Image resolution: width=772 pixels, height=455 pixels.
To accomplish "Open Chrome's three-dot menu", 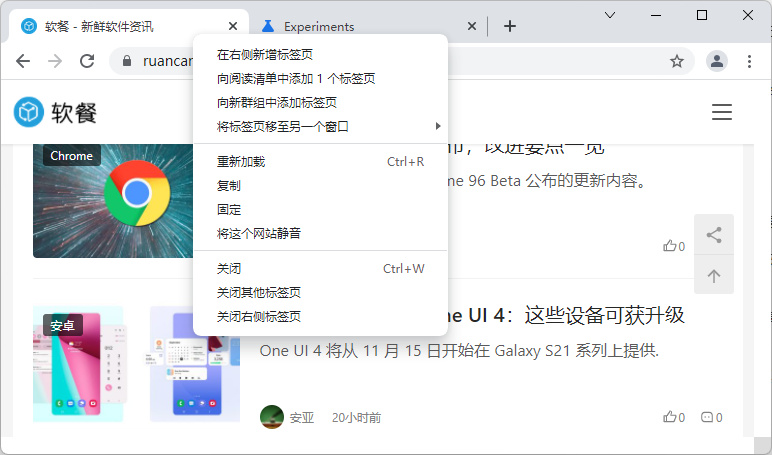I will click(x=749, y=61).
